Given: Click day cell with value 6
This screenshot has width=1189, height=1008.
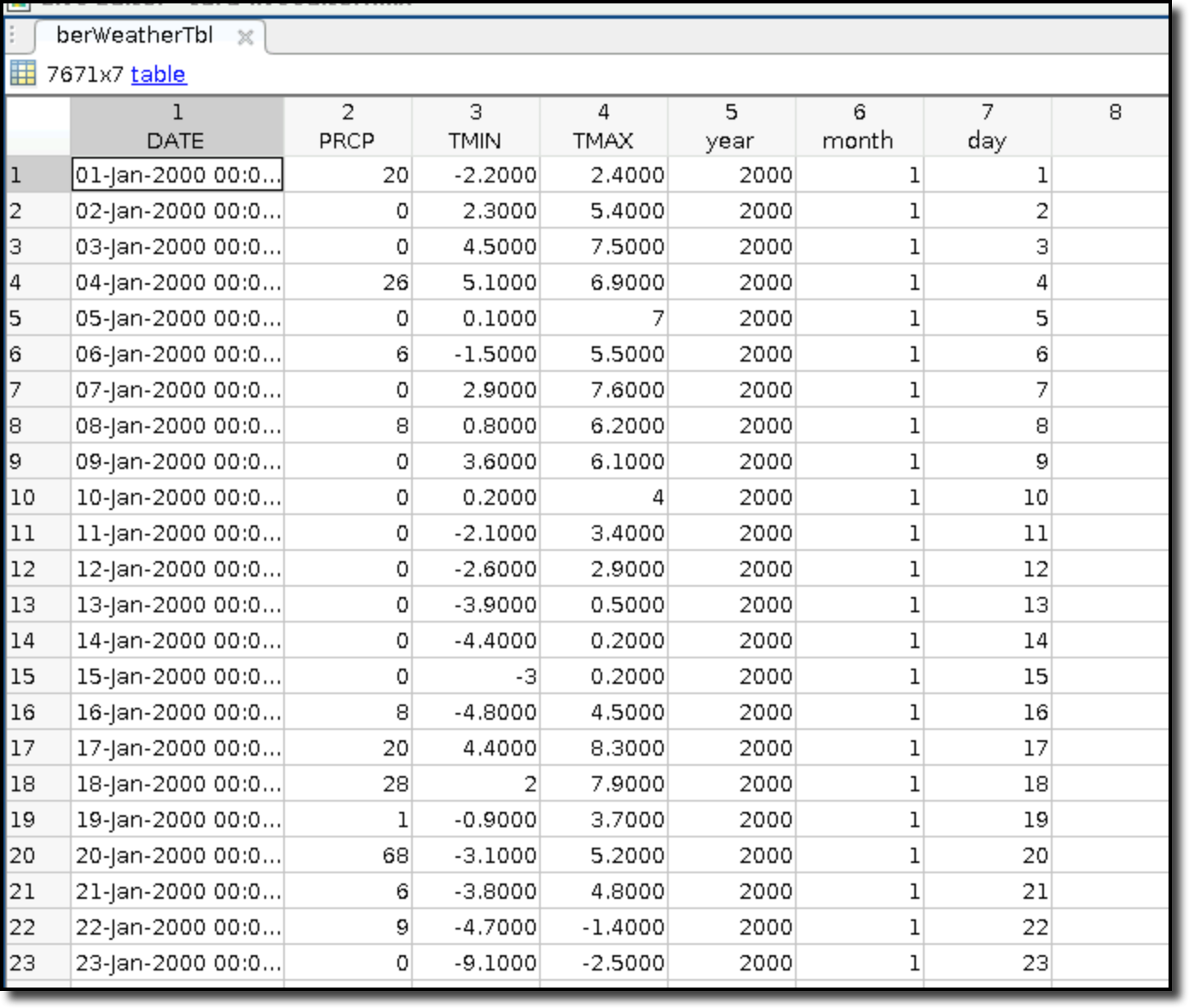Looking at the screenshot, I should pyautogui.click(x=988, y=354).
